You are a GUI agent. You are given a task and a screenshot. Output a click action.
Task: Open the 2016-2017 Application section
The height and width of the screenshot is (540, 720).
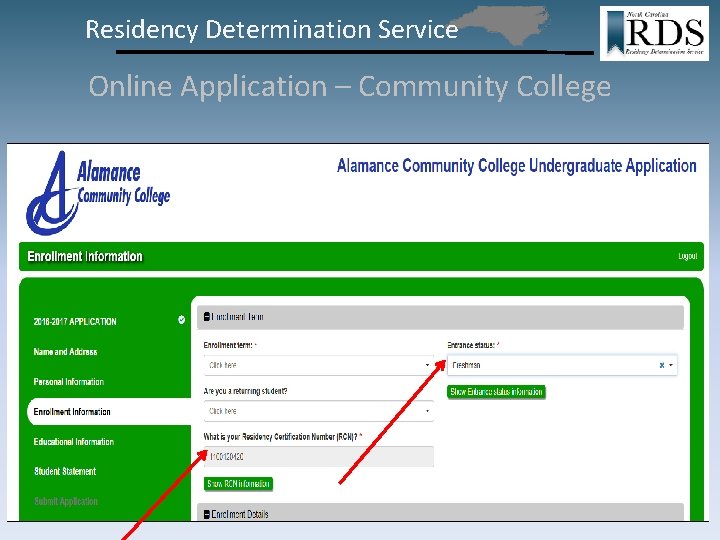(75, 321)
